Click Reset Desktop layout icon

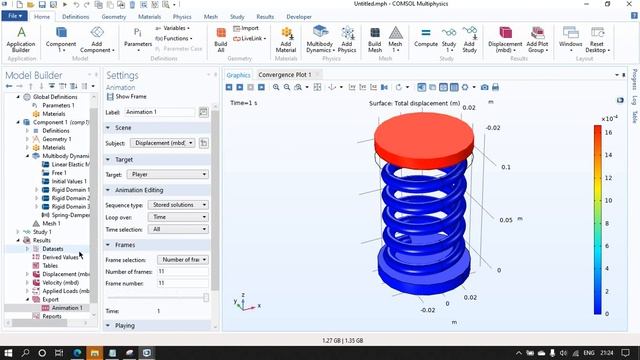click(x=597, y=39)
